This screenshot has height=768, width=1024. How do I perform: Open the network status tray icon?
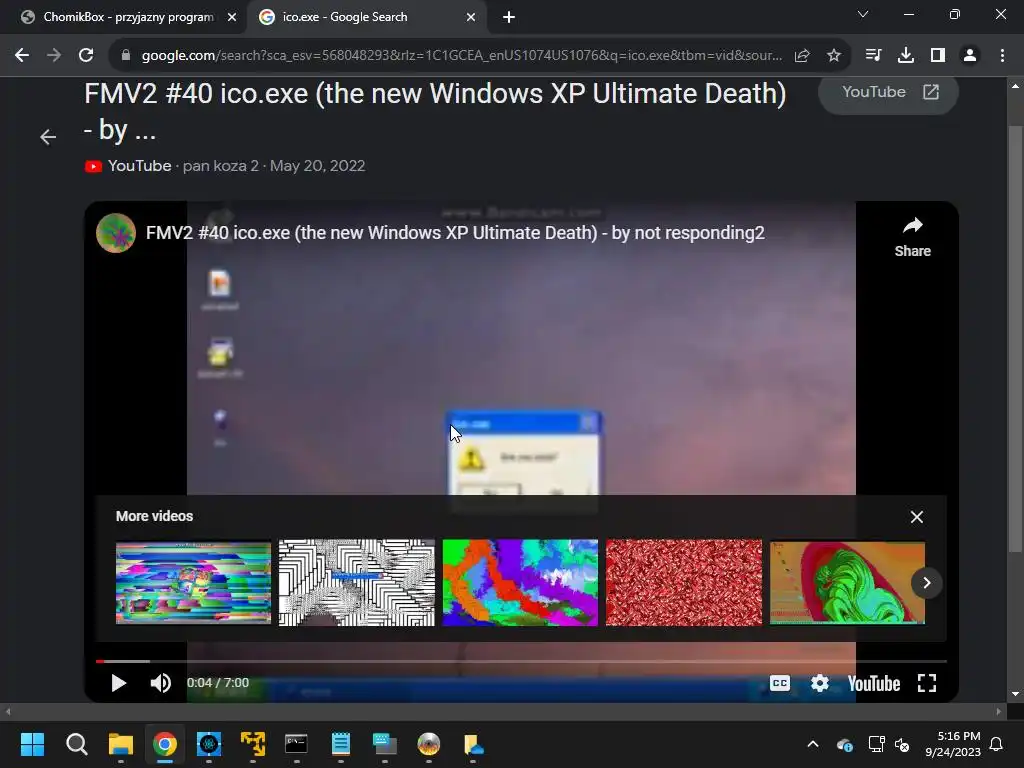tap(876, 744)
